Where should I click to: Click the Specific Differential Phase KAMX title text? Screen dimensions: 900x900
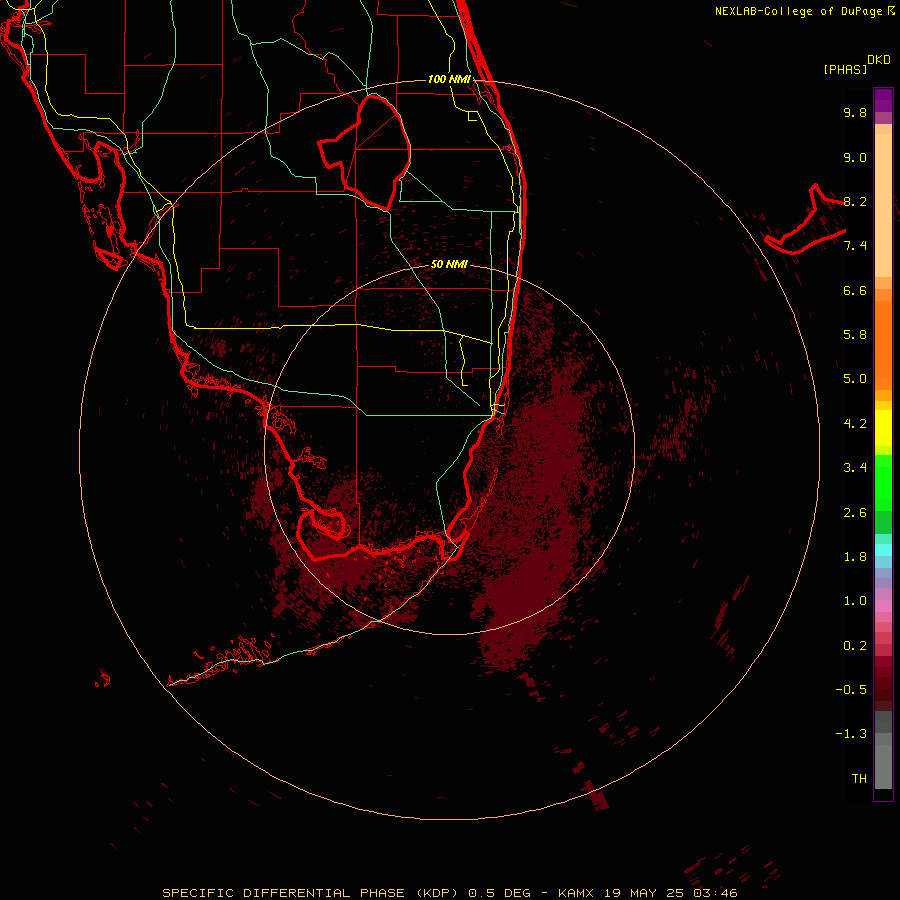(x=449, y=893)
